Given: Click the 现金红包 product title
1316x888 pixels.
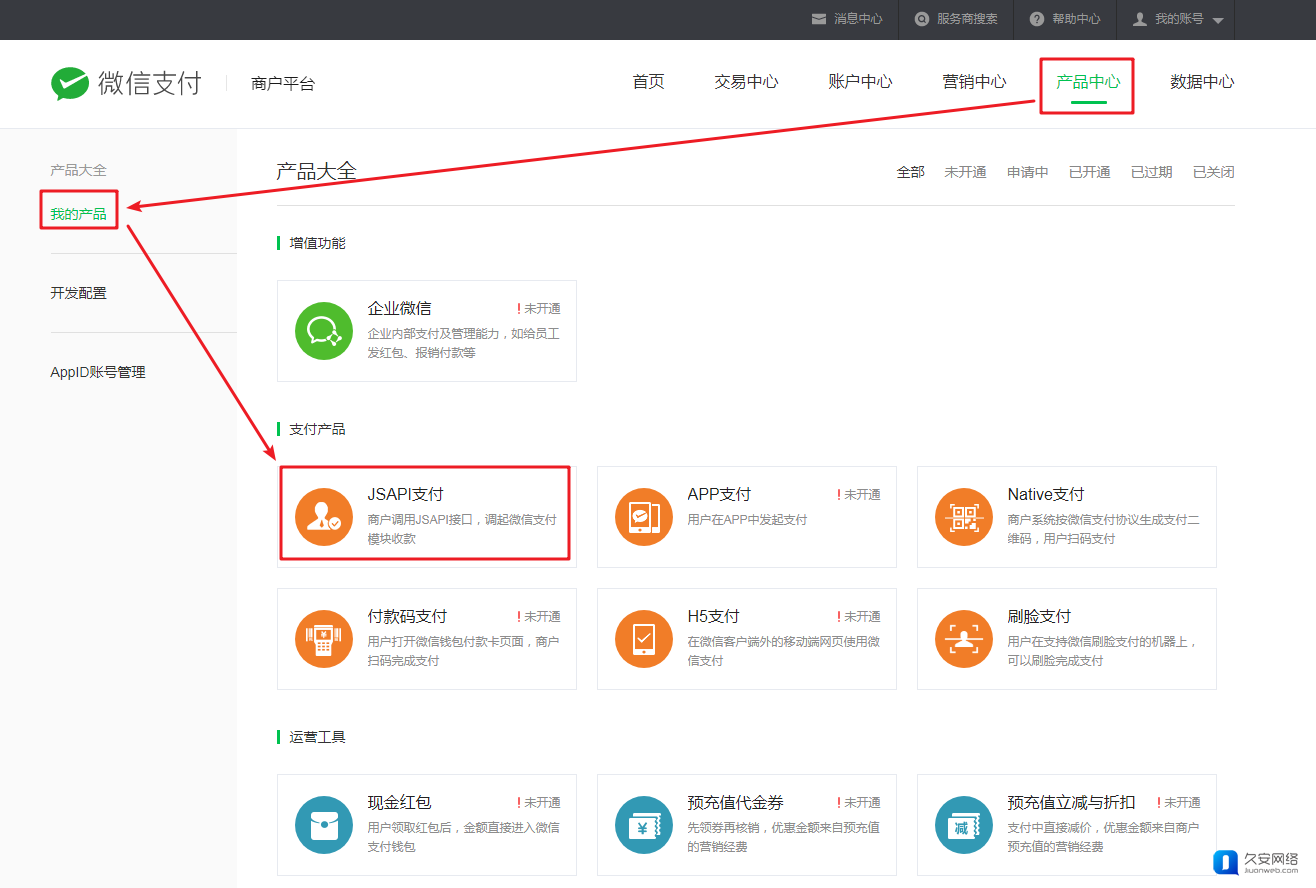Looking at the screenshot, I should [400, 802].
